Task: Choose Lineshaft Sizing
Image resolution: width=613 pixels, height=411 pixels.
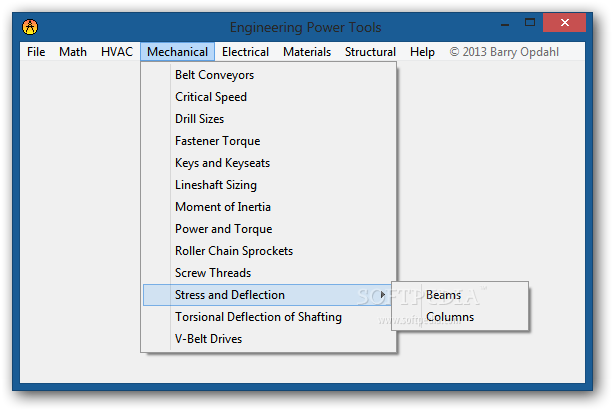Action: pyautogui.click(x=269, y=185)
